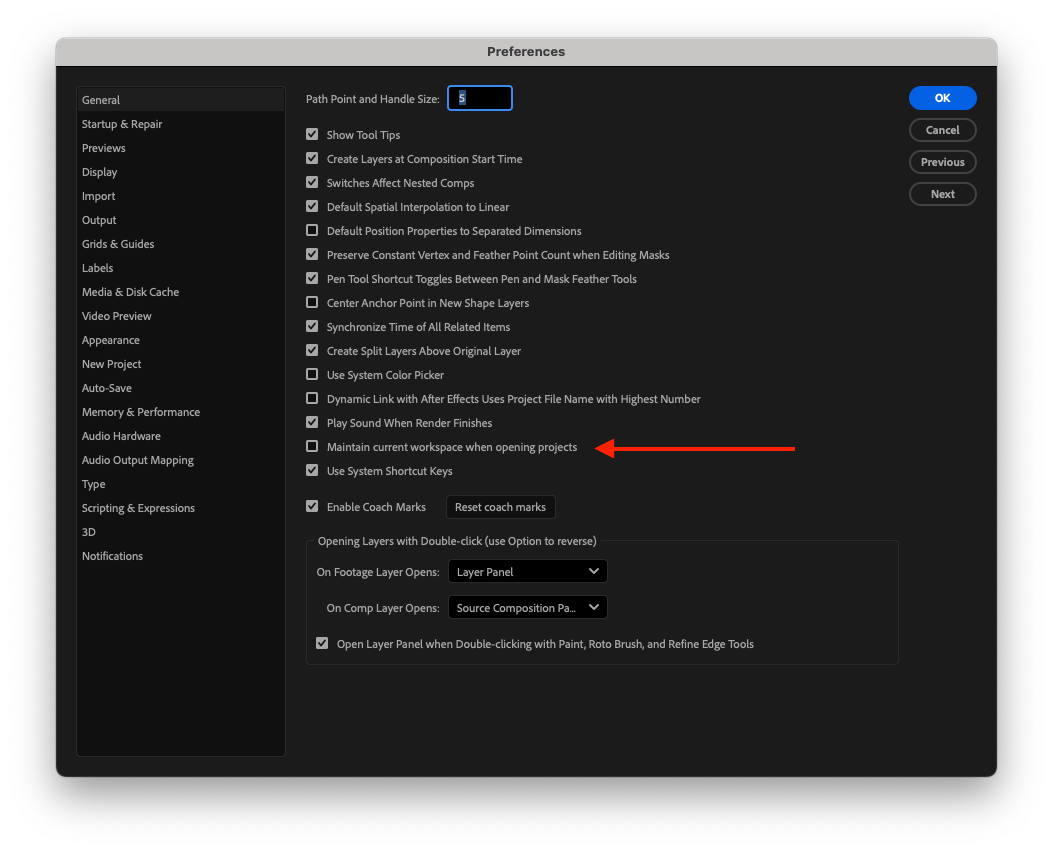The image size is (1053, 851).
Task: Open the On Footage Layer Opens dropdown
Action: point(527,572)
